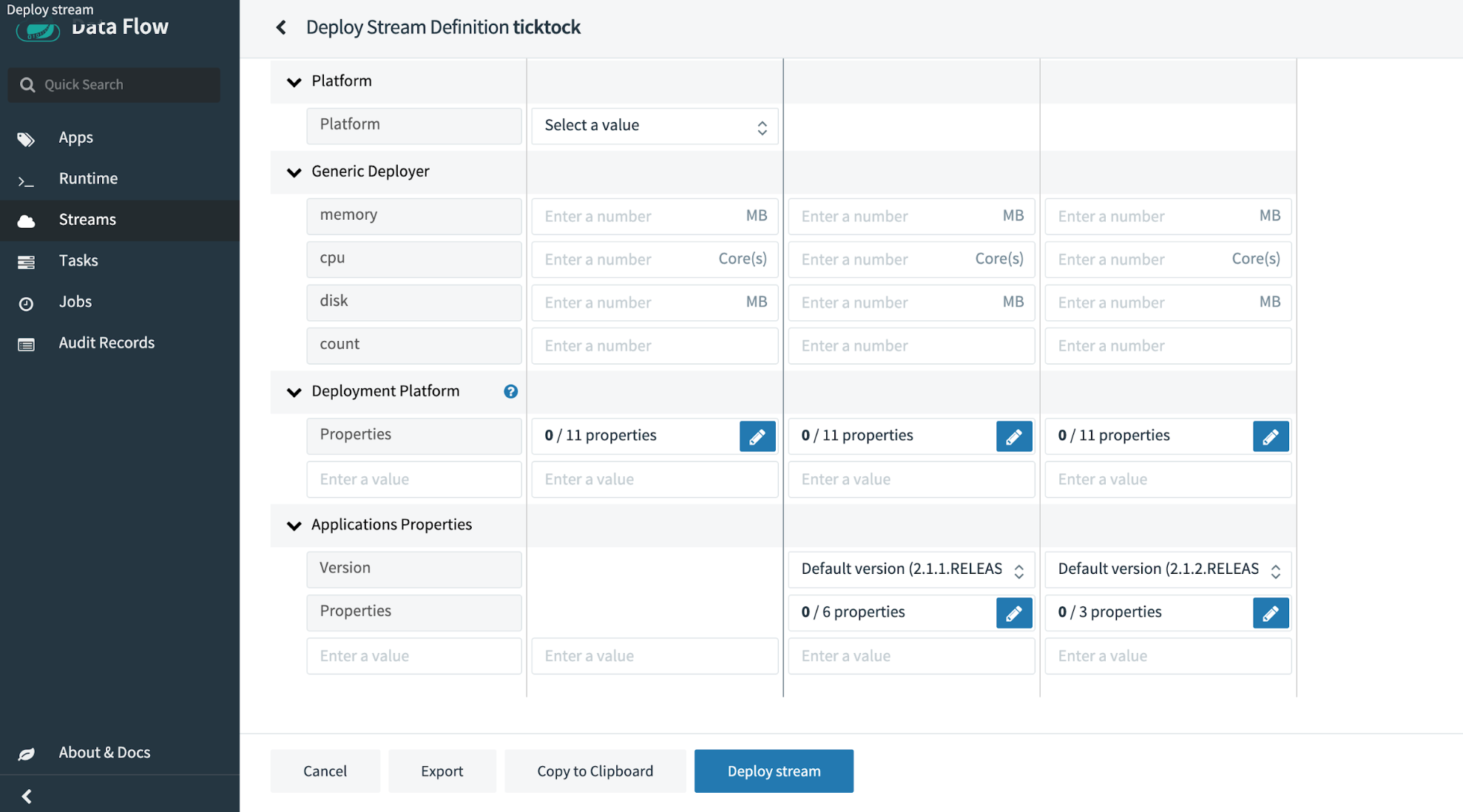
Task: Click the Cancel button
Action: (x=324, y=770)
